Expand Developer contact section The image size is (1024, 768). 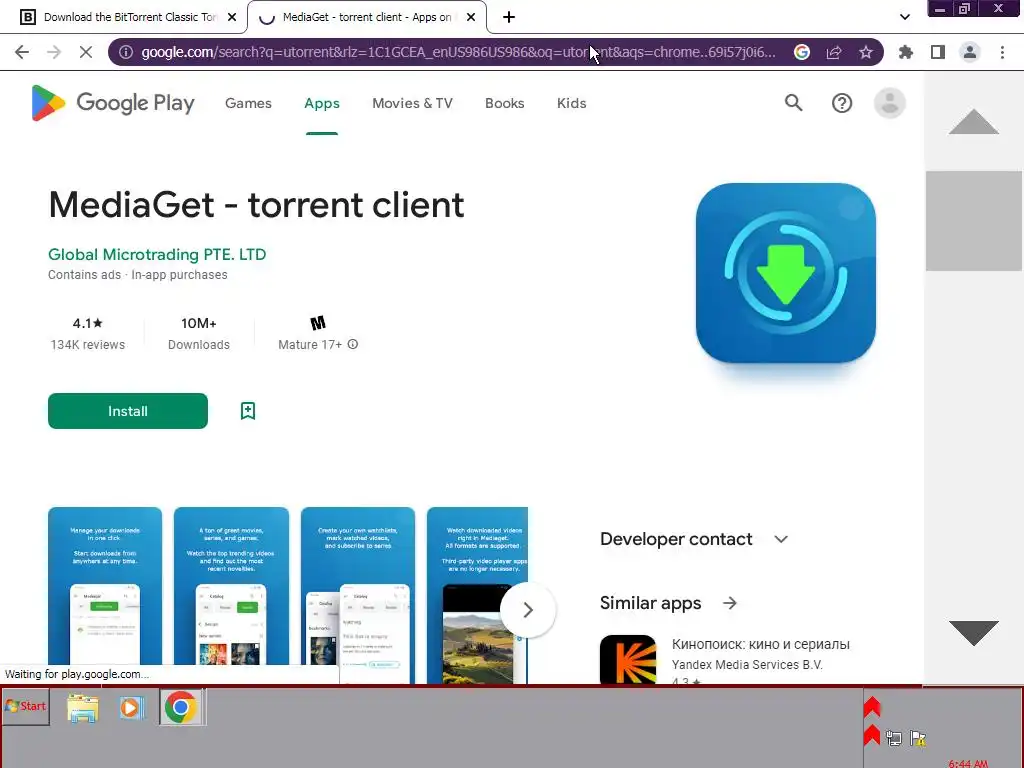(x=781, y=539)
